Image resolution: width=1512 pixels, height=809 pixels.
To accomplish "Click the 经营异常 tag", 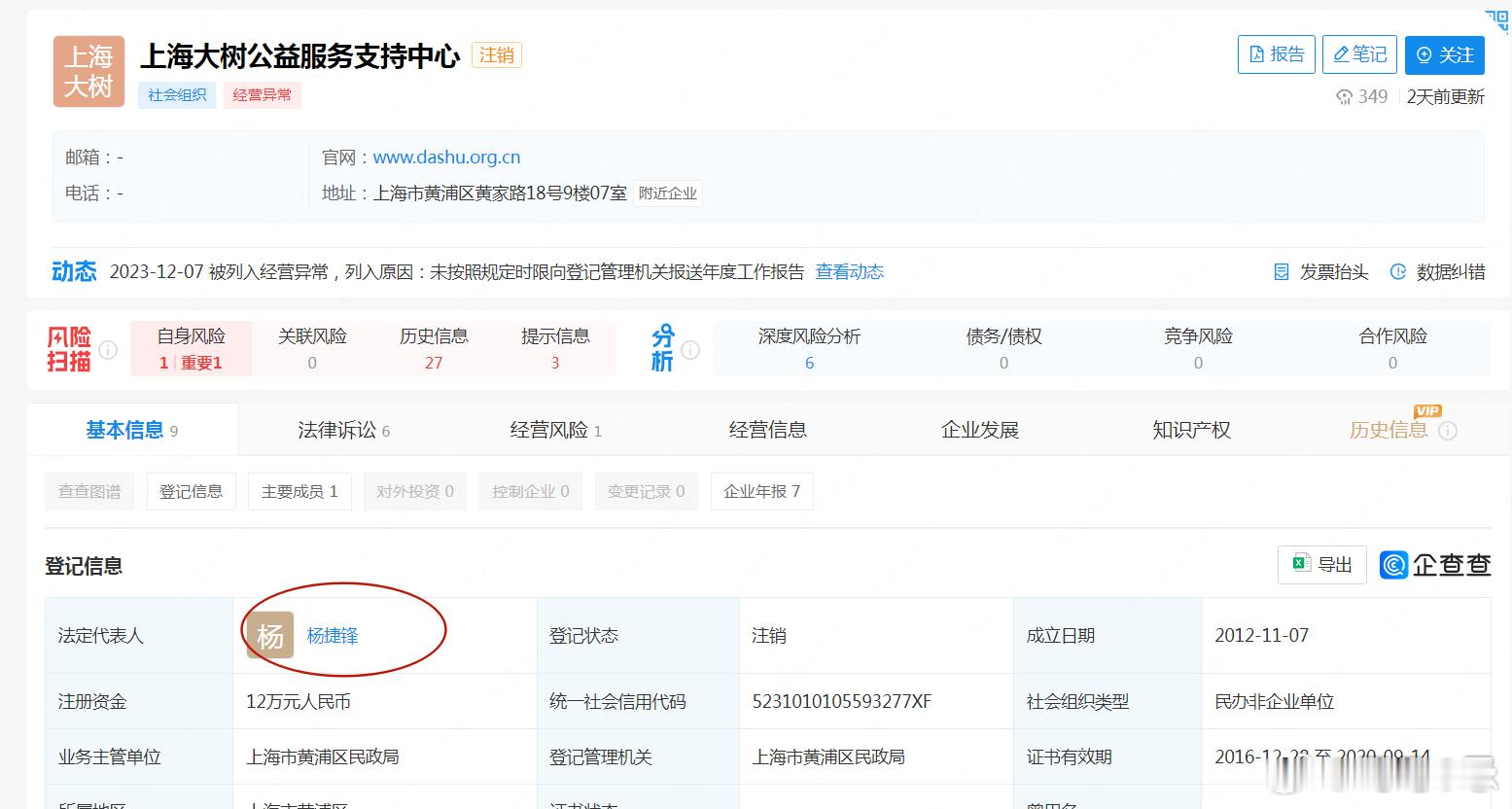I will click(262, 94).
